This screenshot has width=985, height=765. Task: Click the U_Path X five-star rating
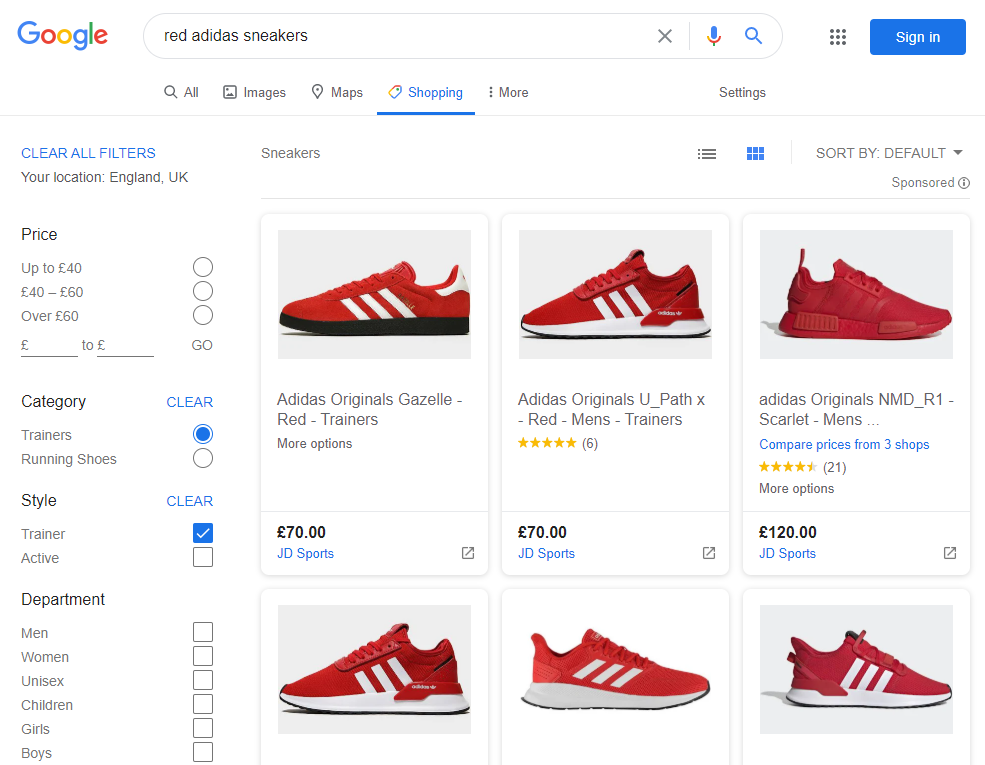tap(547, 443)
